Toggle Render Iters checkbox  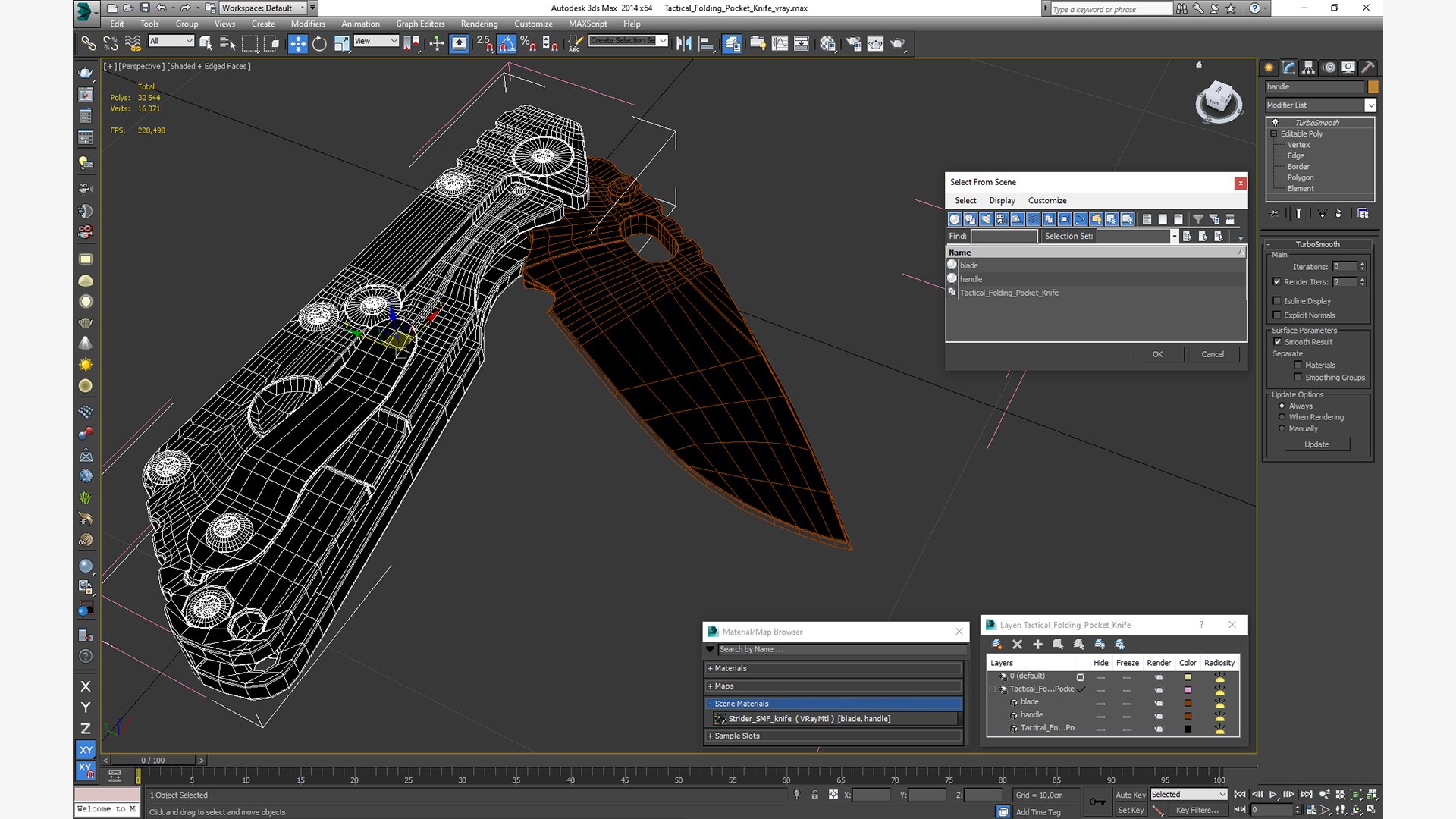1277,282
